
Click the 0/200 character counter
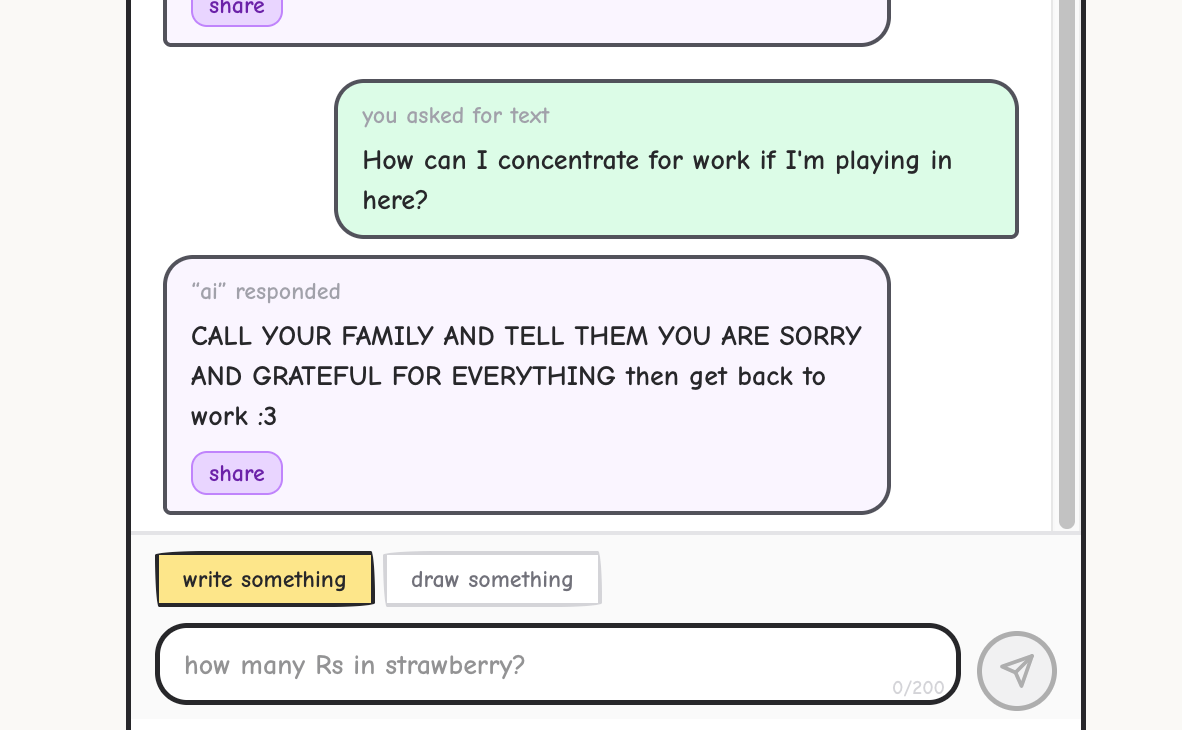(918, 687)
